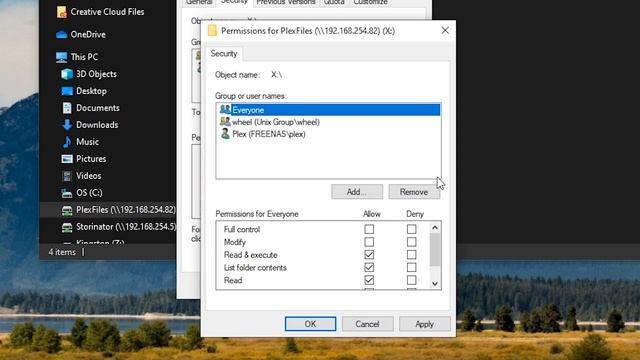Click the Creative Cloud Files label
The height and width of the screenshot is (360, 640).
(107, 12)
